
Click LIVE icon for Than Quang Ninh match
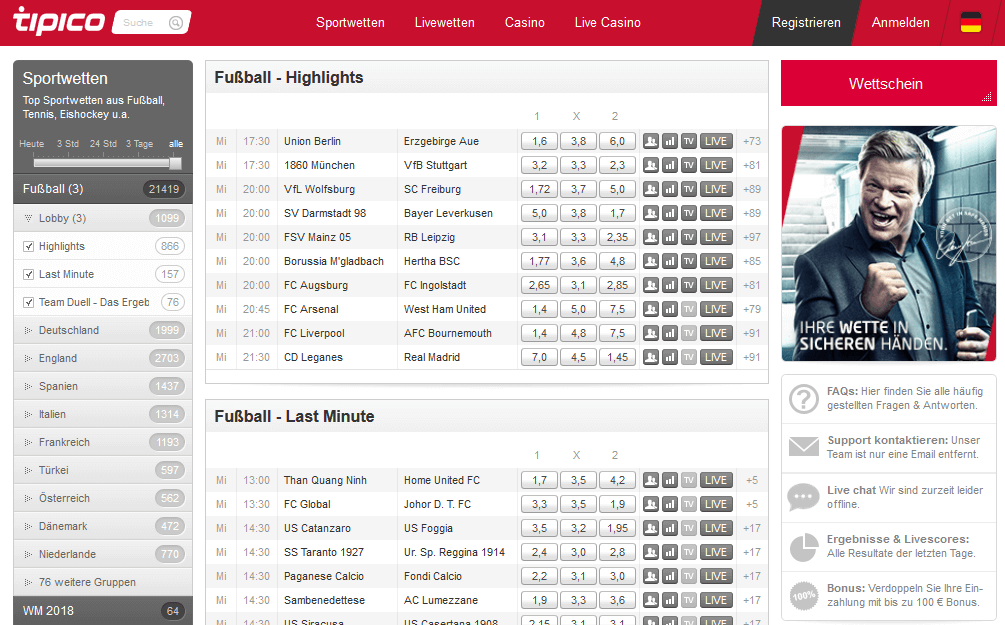pos(716,480)
